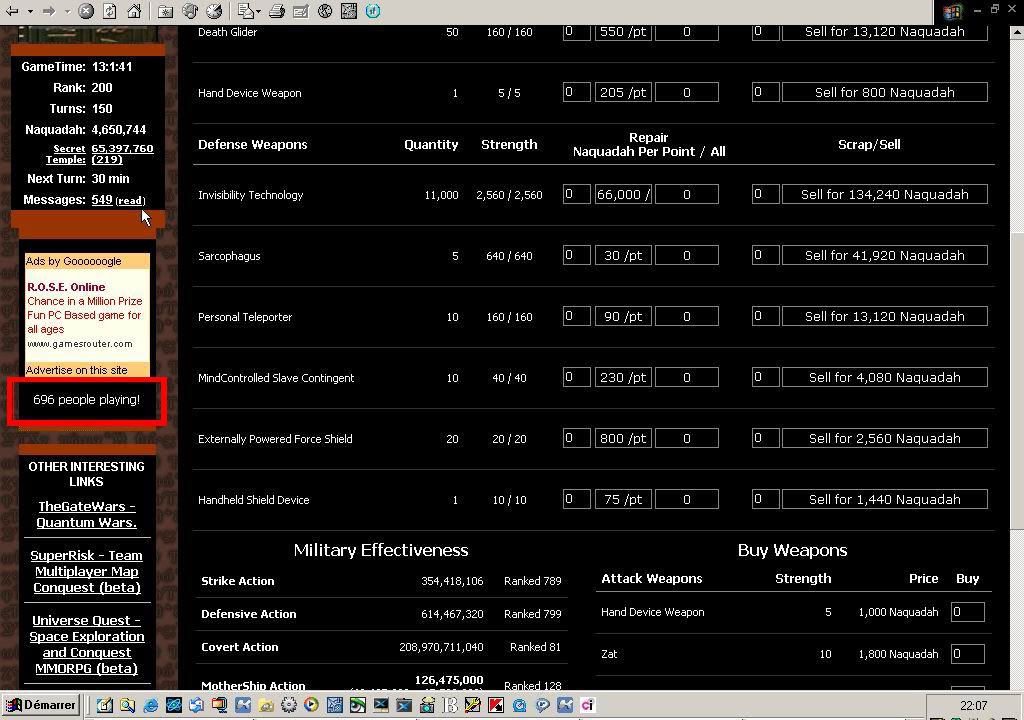Screen dimensions: 1024x720
Task: Click Invisibility Technology repair-all 66,000 button
Action: (623, 194)
